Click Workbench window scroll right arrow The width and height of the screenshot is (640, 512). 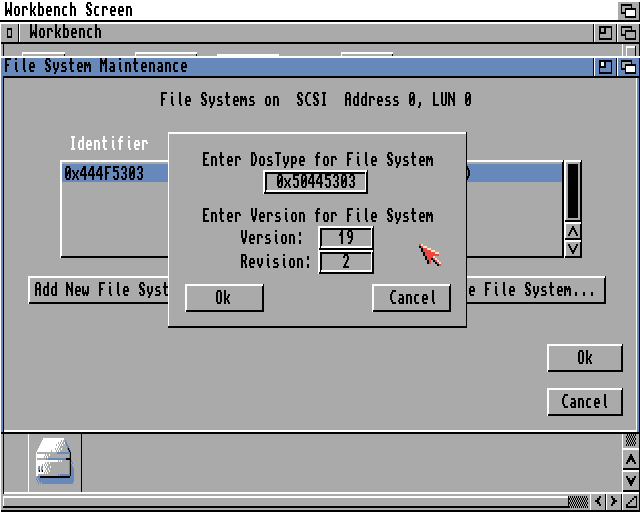[x=613, y=501]
